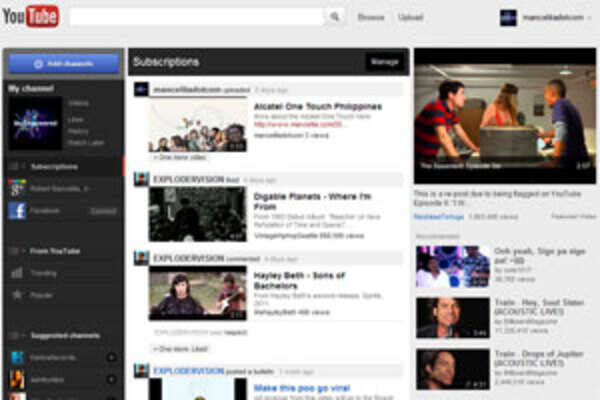Click the Facebook icon in sidebar
Image resolution: width=600 pixels, height=400 pixels.
[x=17, y=211]
